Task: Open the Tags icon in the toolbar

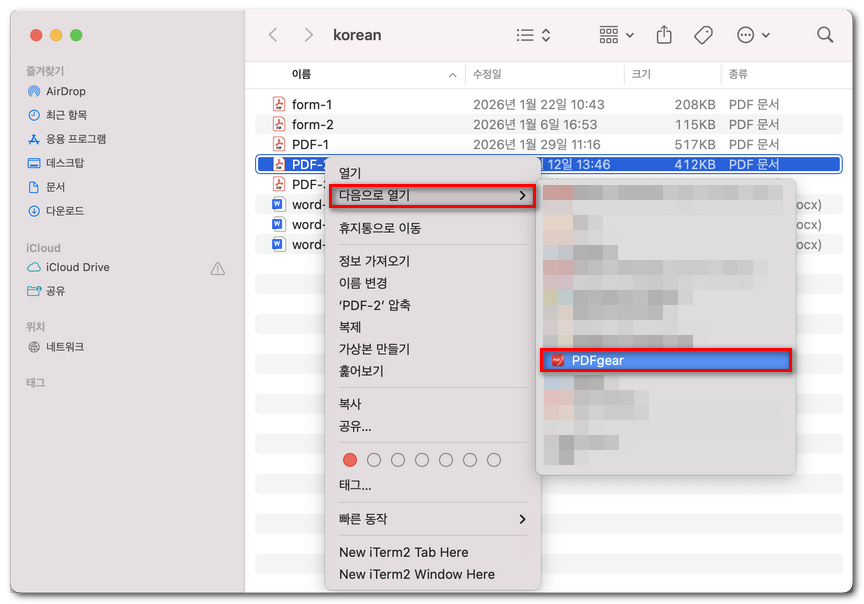Action: pyautogui.click(x=703, y=34)
